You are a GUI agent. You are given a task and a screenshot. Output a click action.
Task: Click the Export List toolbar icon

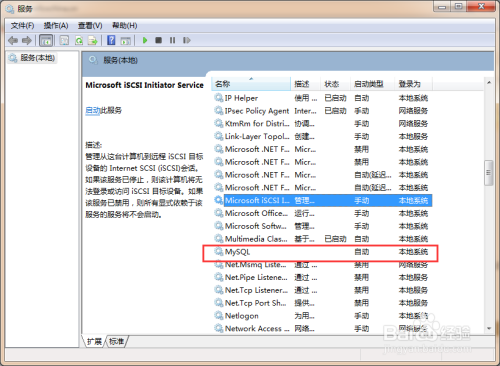coord(93,41)
